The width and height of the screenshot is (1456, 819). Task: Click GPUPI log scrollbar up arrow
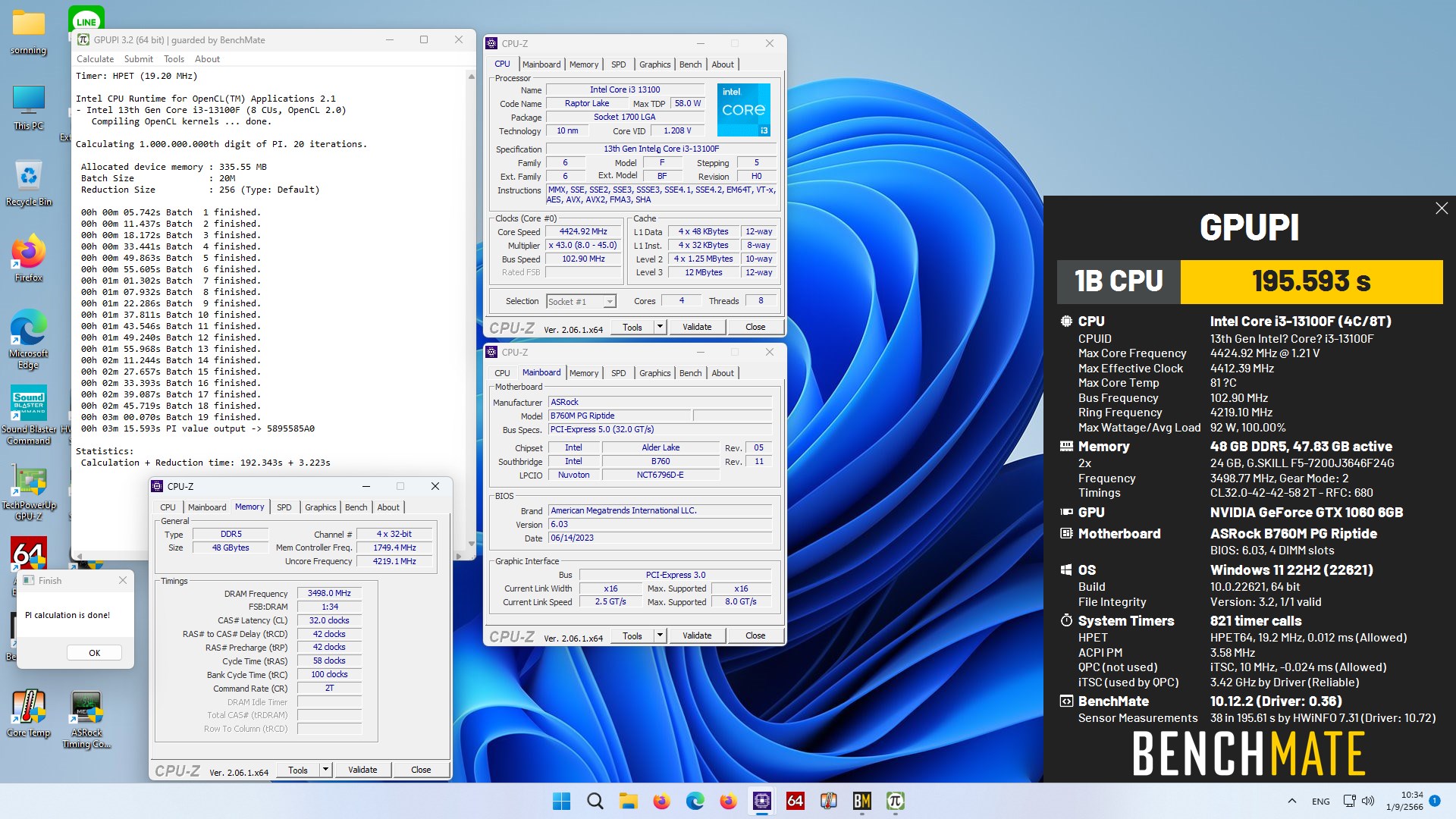[x=471, y=77]
